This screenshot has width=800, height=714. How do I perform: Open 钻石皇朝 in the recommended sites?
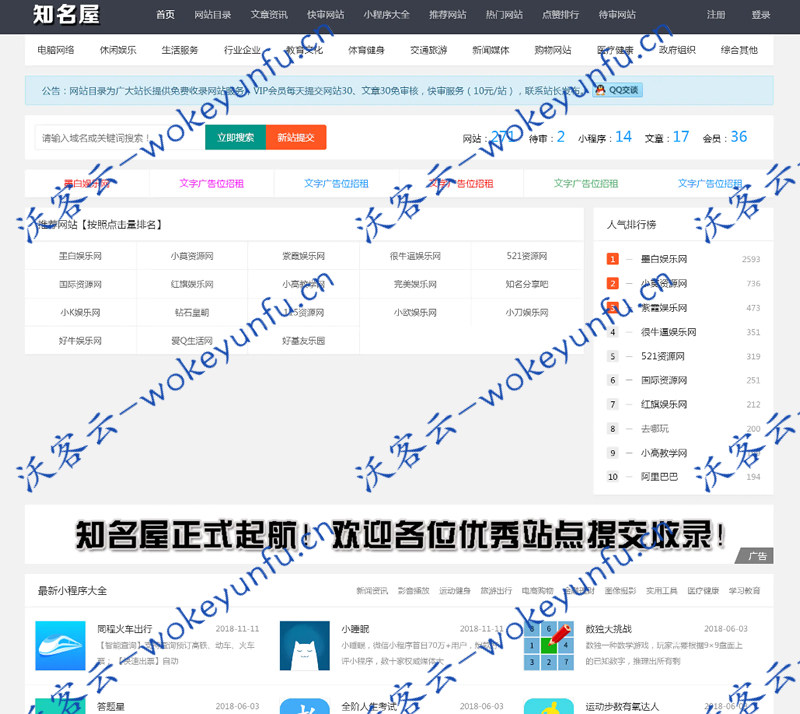tap(192, 312)
